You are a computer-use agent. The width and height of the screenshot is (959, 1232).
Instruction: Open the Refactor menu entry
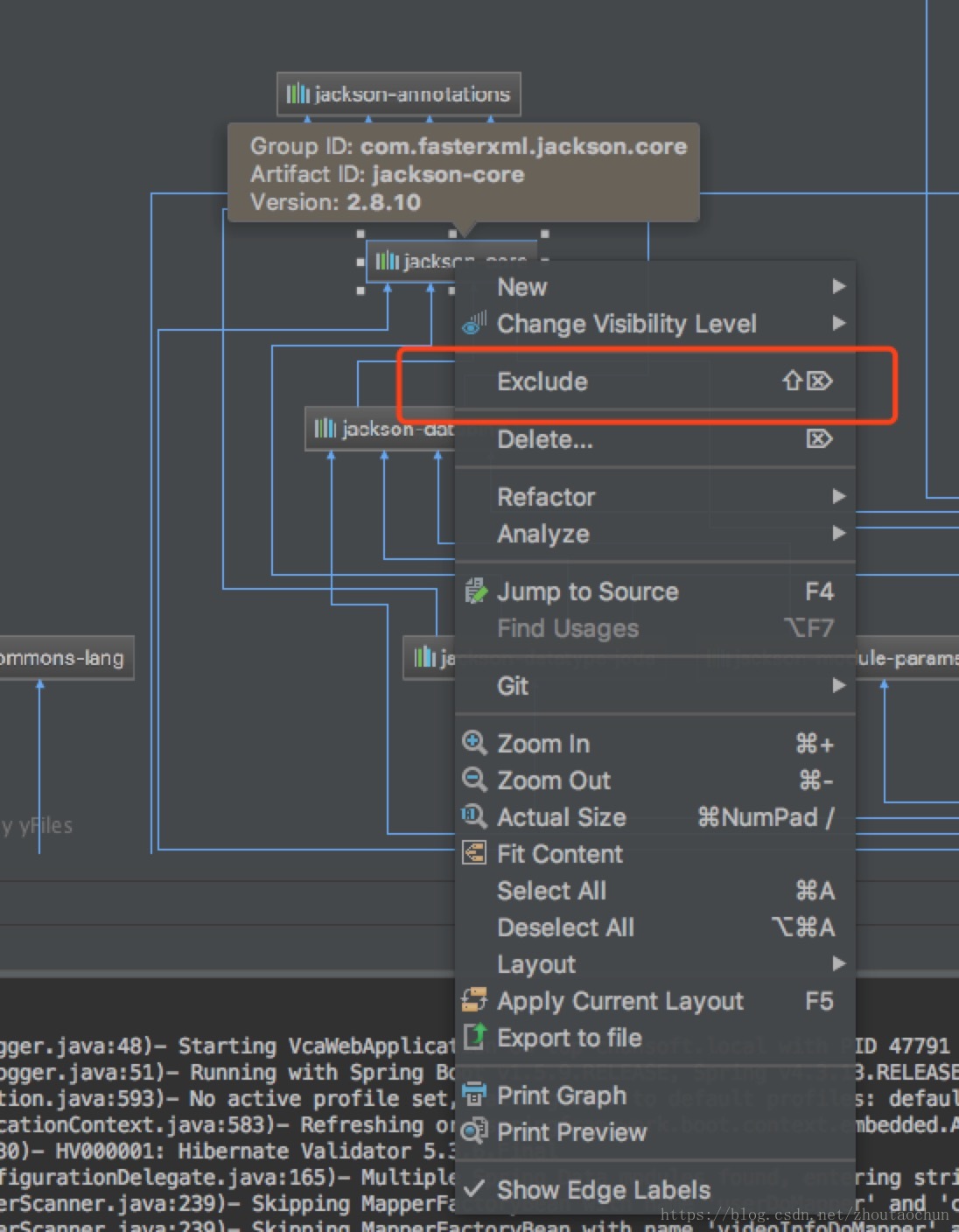tap(654, 497)
